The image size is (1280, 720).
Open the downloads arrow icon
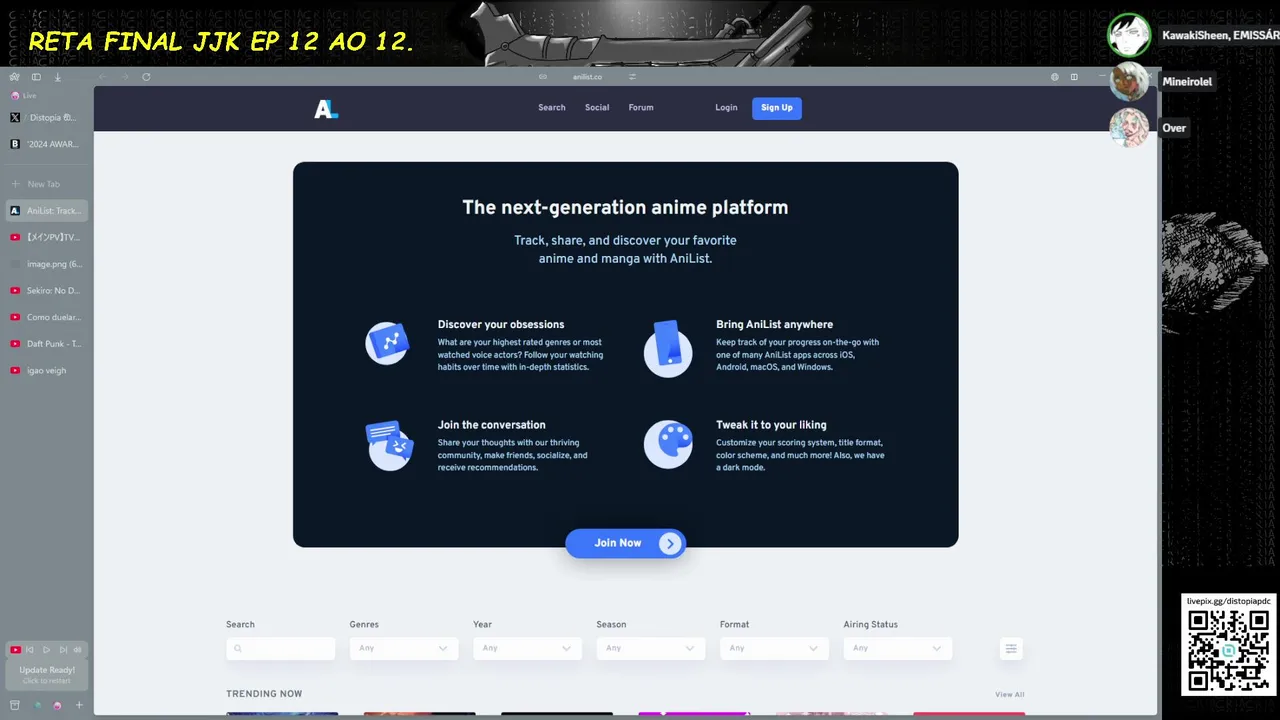coord(57,77)
